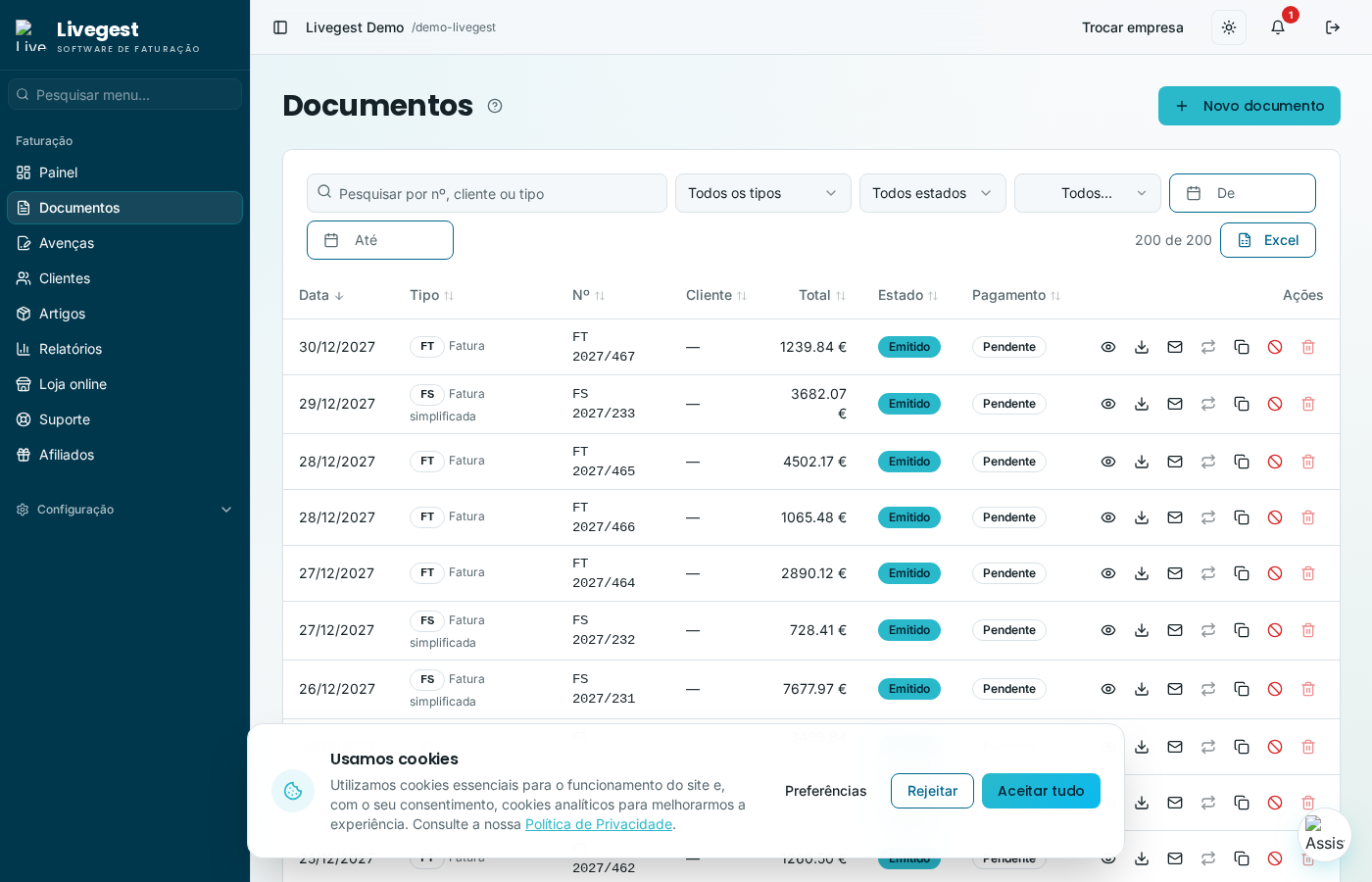Sort table by Data column

coord(321,295)
